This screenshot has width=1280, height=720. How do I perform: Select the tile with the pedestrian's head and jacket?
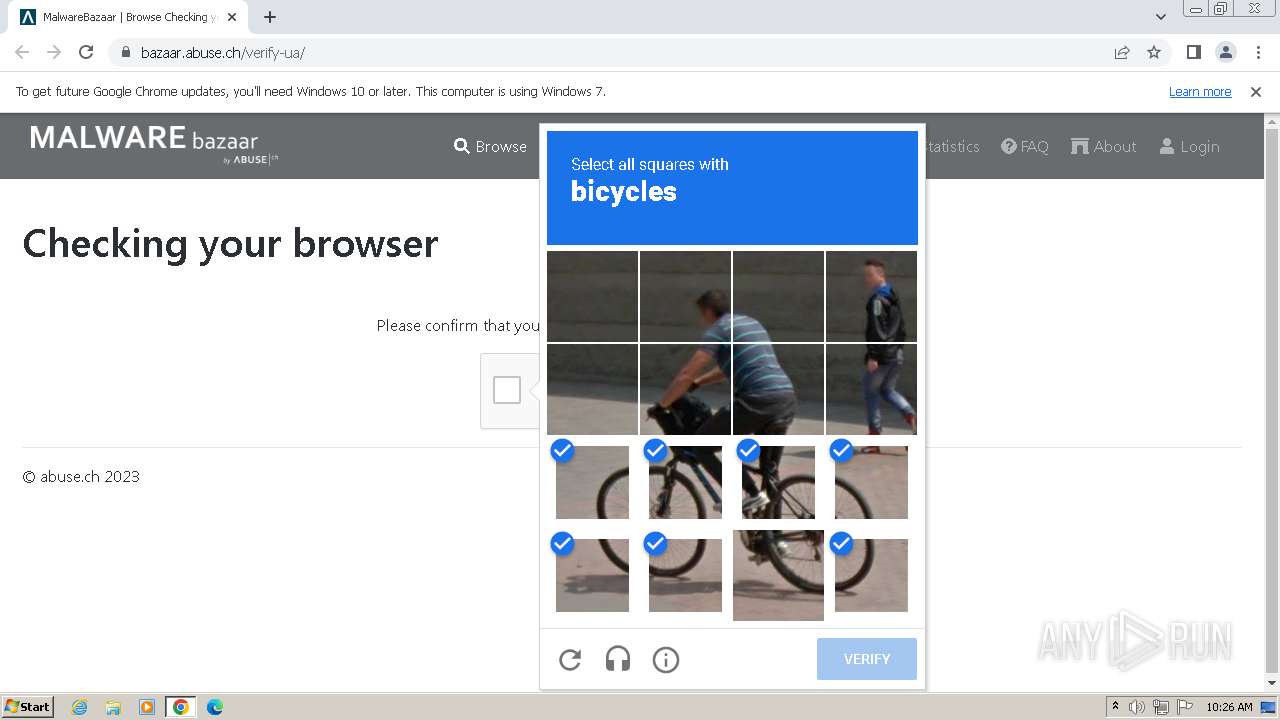[871, 296]
